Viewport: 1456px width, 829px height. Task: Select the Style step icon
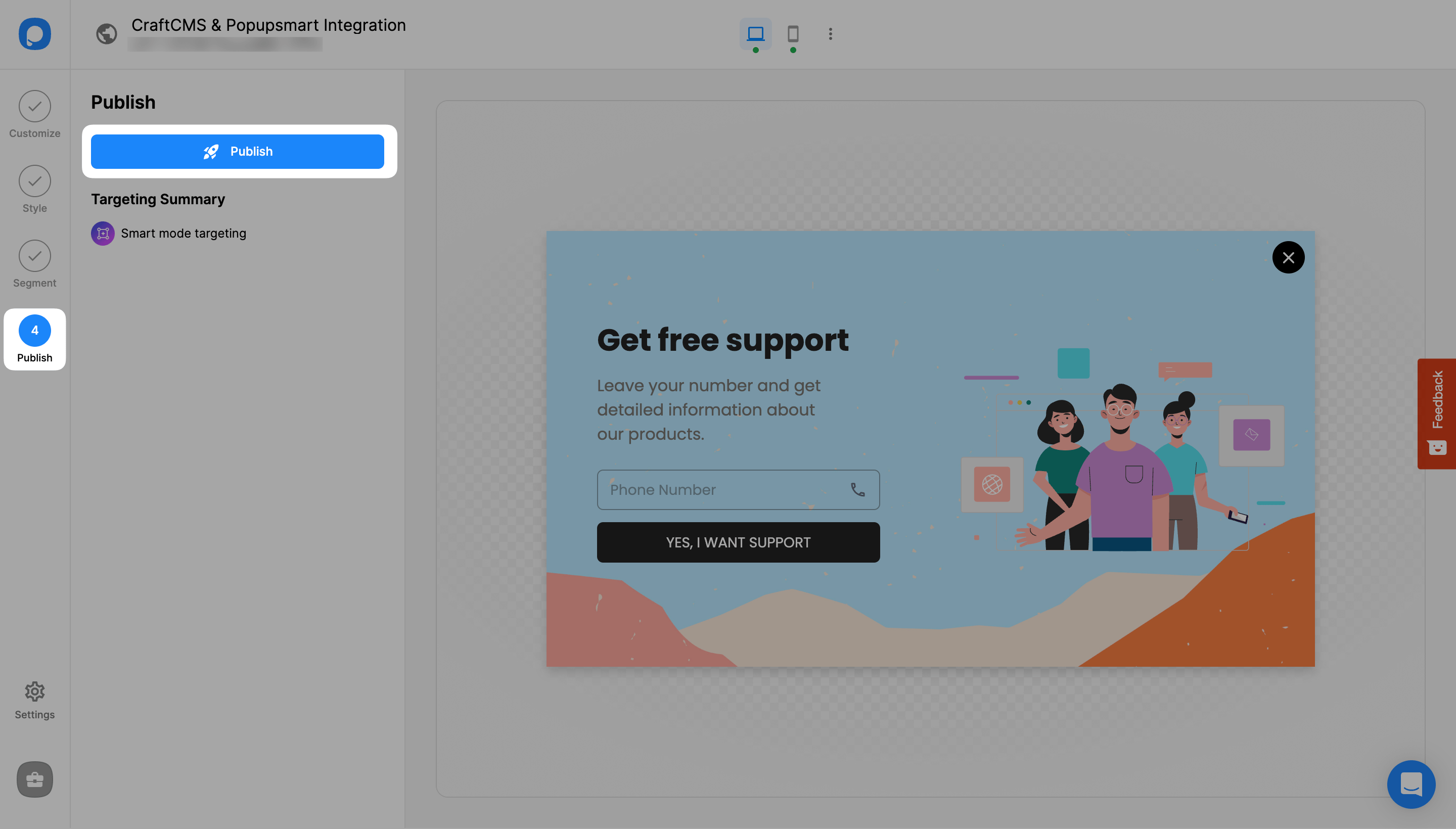click(34, 181)
